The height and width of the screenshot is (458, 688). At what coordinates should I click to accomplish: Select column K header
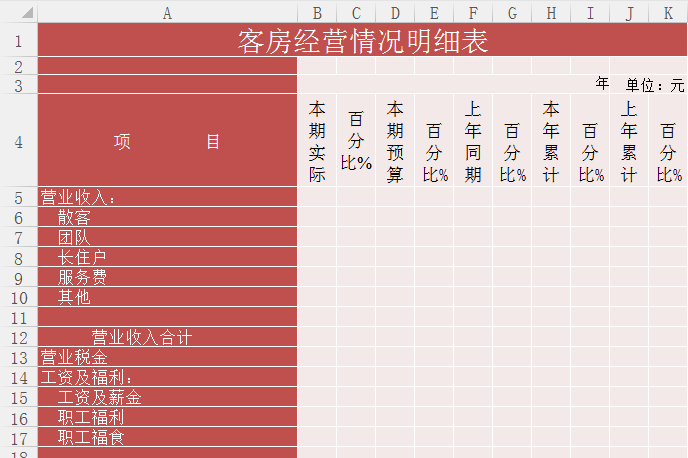point(668,12)
